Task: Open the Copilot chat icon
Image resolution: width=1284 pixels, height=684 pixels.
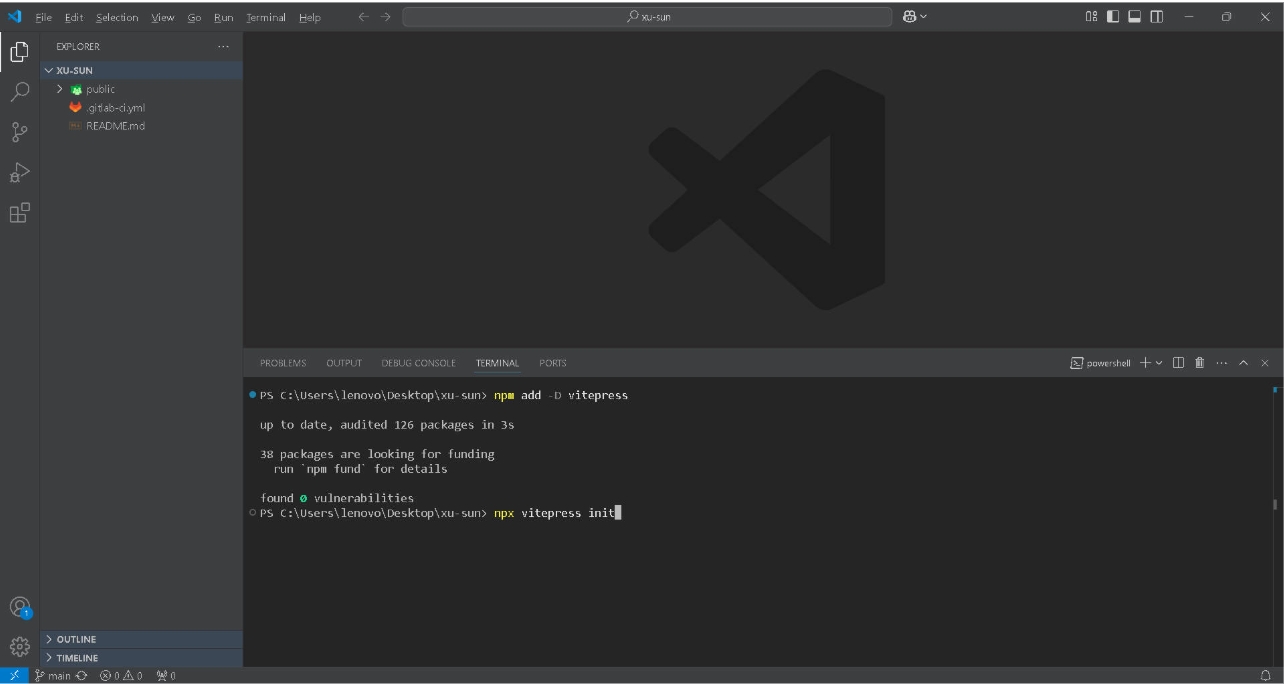Action: (x=909, y=16)
